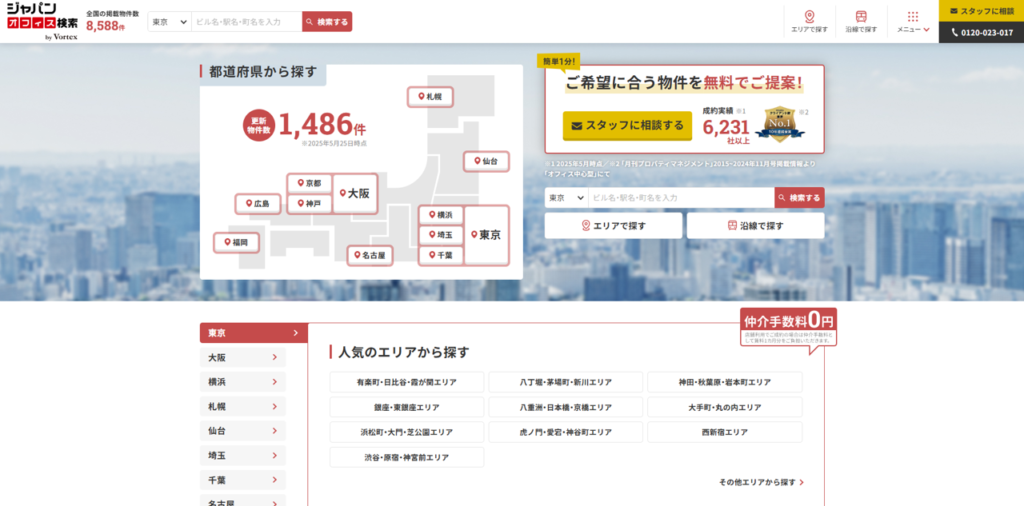This screenshot has height=506, width=1024.
Task: Click phone number 0120-023-017
Action: click(x=982, y=33)
